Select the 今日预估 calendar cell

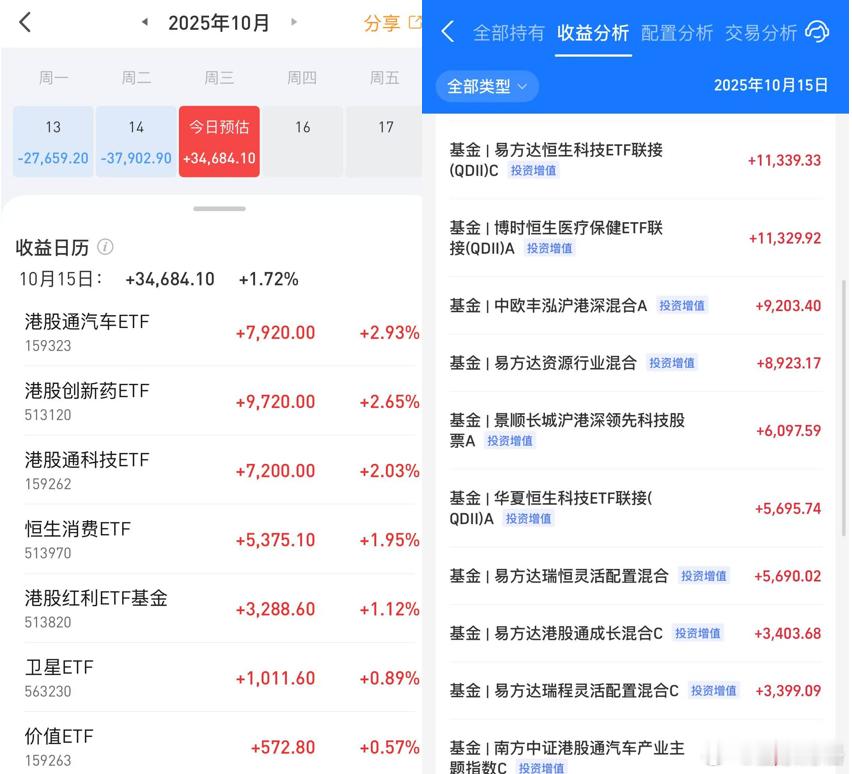[x=219, y=141]
